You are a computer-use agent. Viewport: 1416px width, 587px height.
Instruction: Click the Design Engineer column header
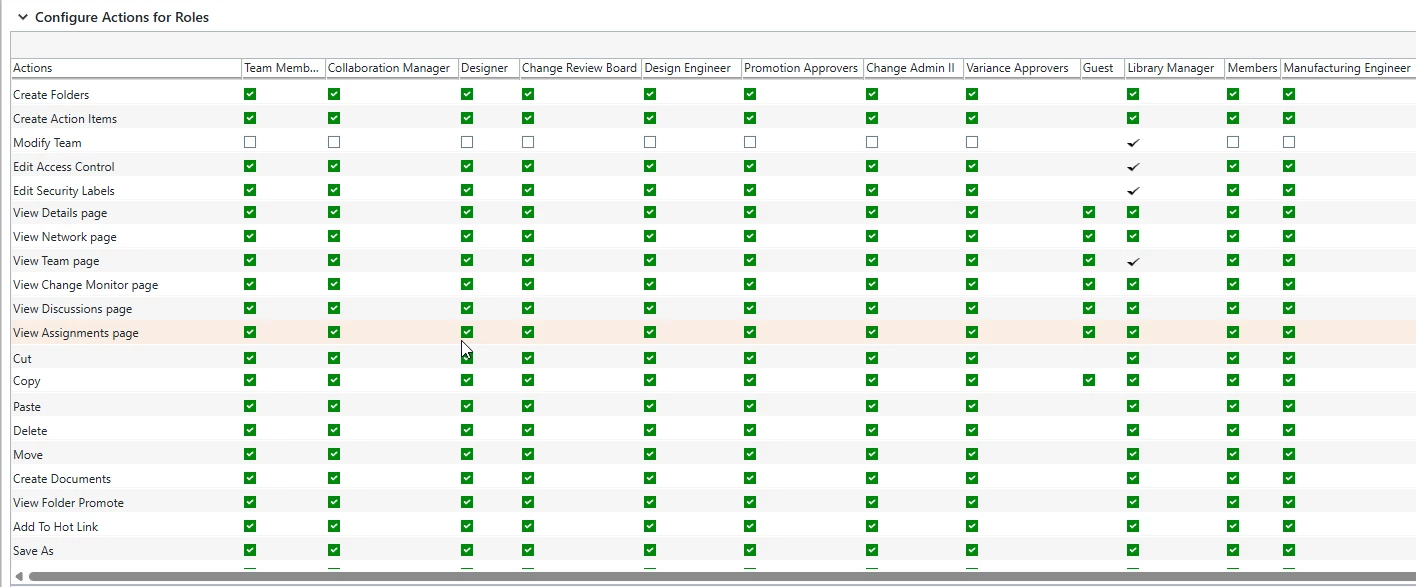692,68
